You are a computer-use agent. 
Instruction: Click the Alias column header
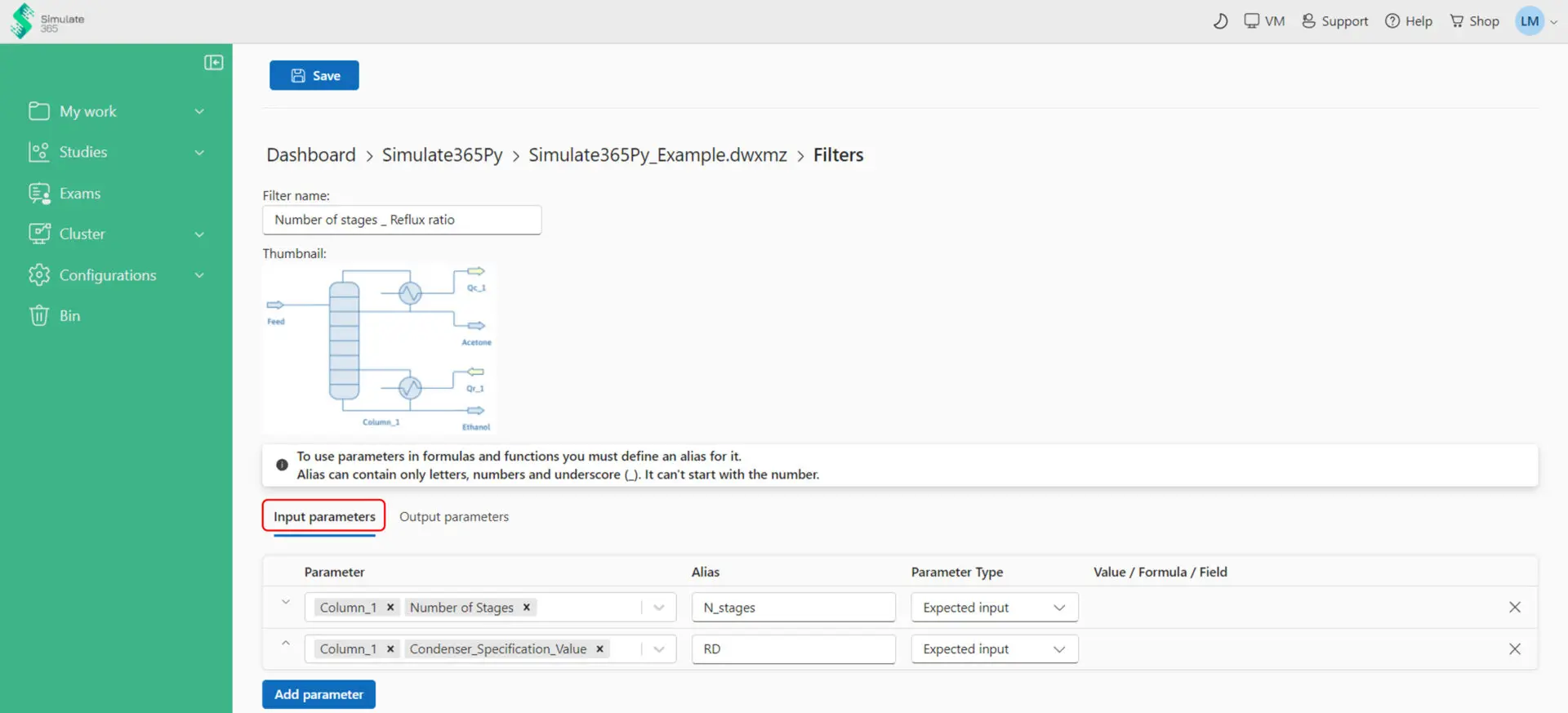pyautogui.click(x=706, y=573)
